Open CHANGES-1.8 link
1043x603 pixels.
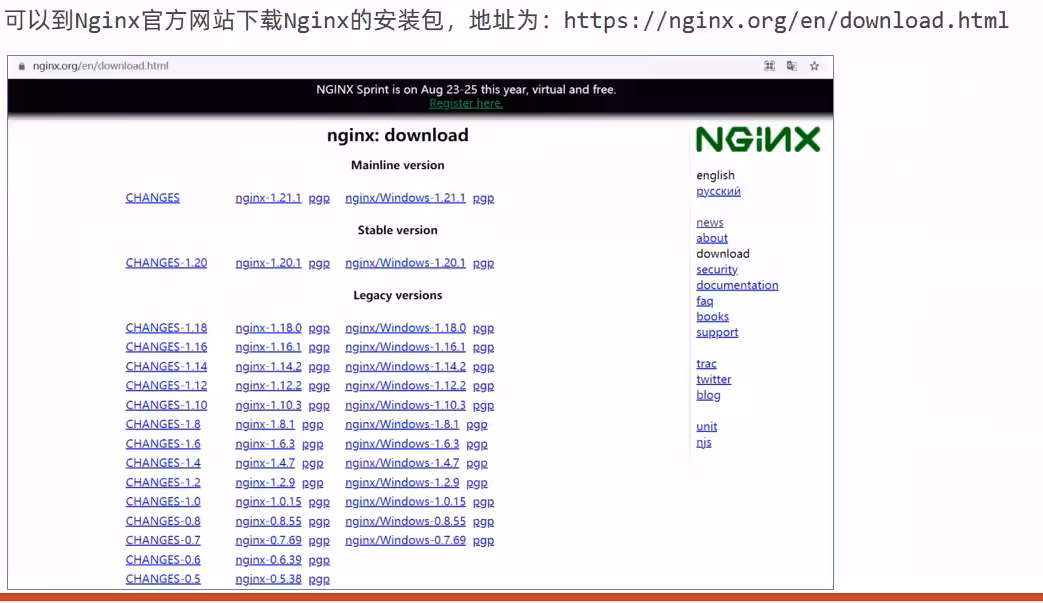click(x=163, y=424)
